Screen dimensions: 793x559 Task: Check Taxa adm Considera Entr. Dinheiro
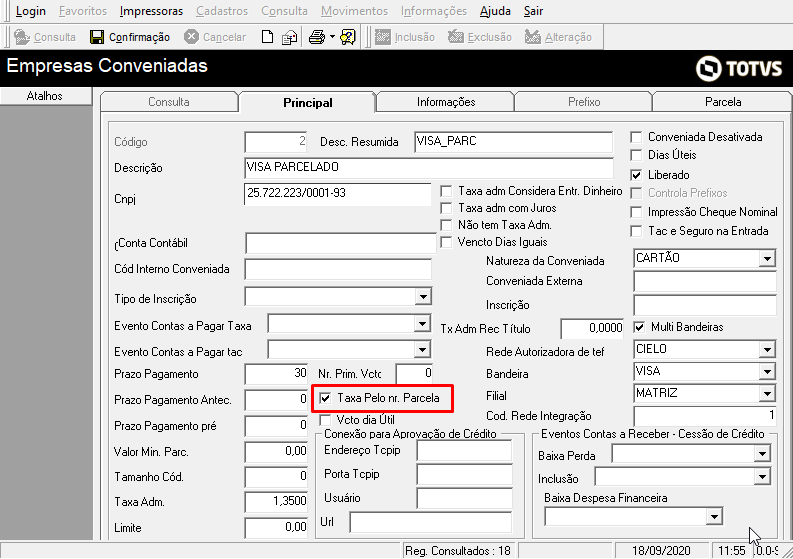[x=446, y=191]
